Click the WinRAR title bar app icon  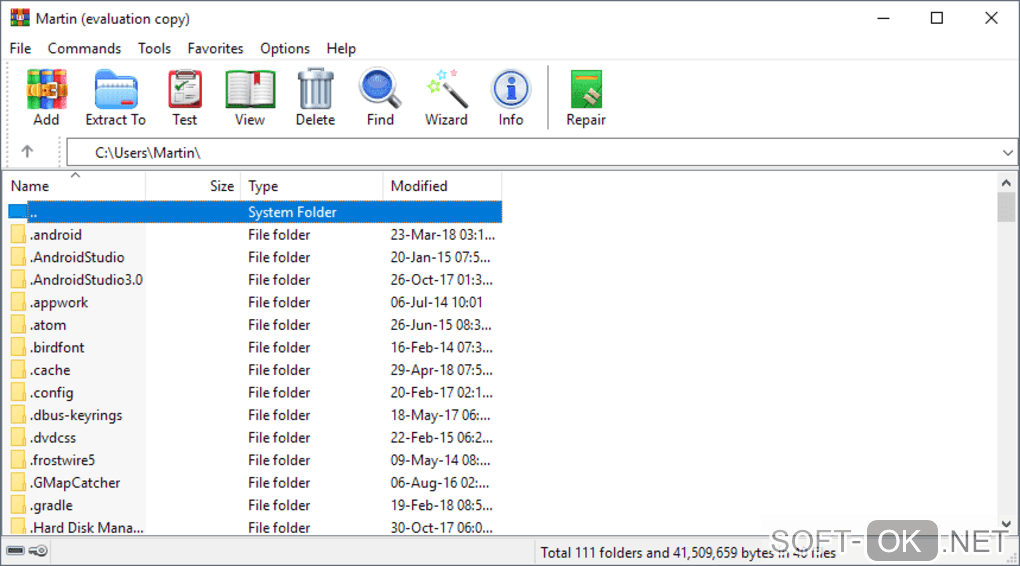point(20,18)
